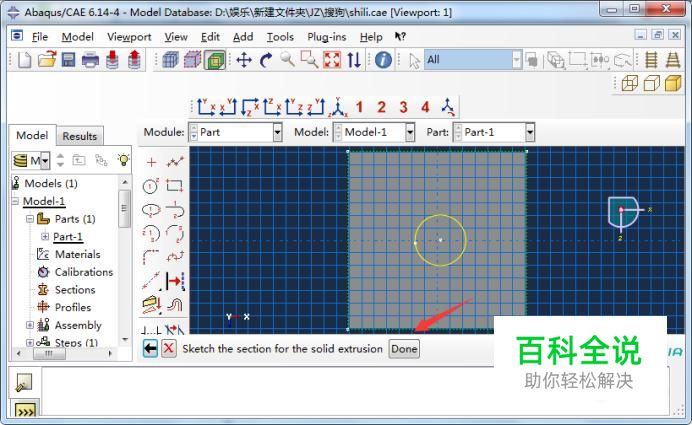
Task: Open a model database file
Action: tap(47, 60)
